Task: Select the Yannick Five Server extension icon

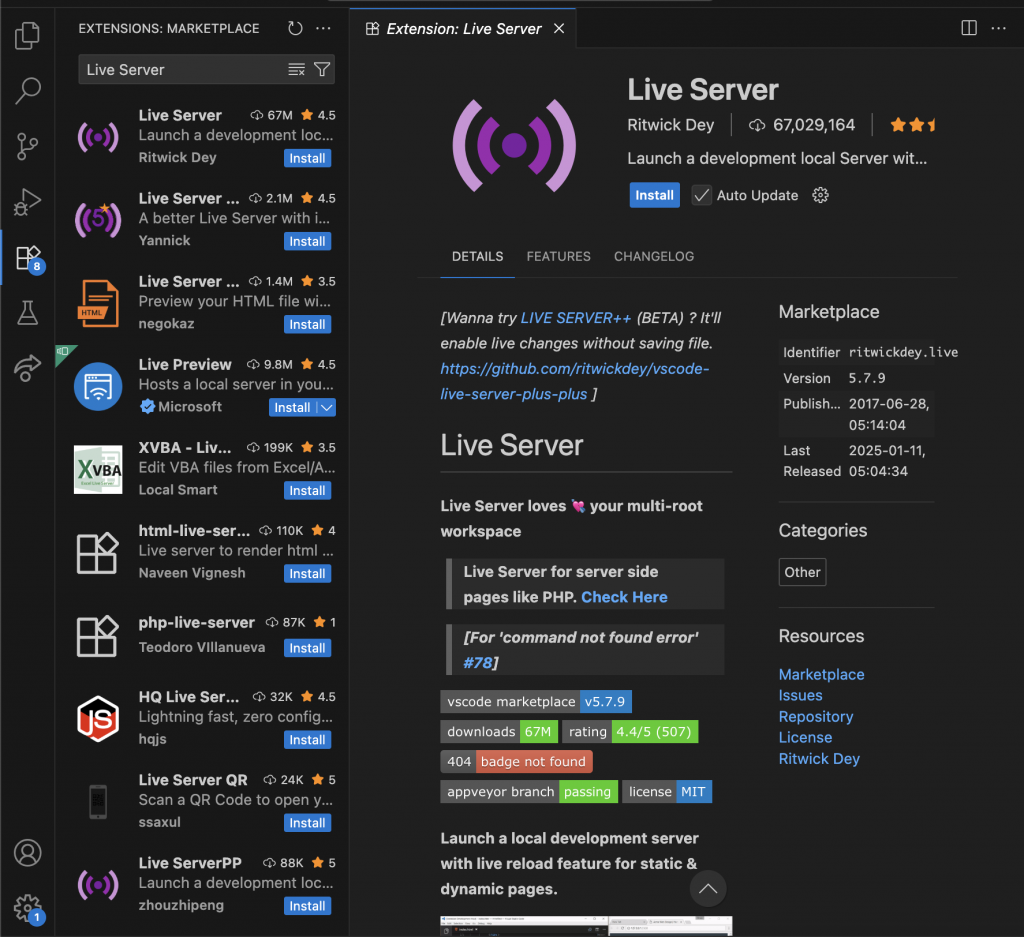Action: [98, 219]
